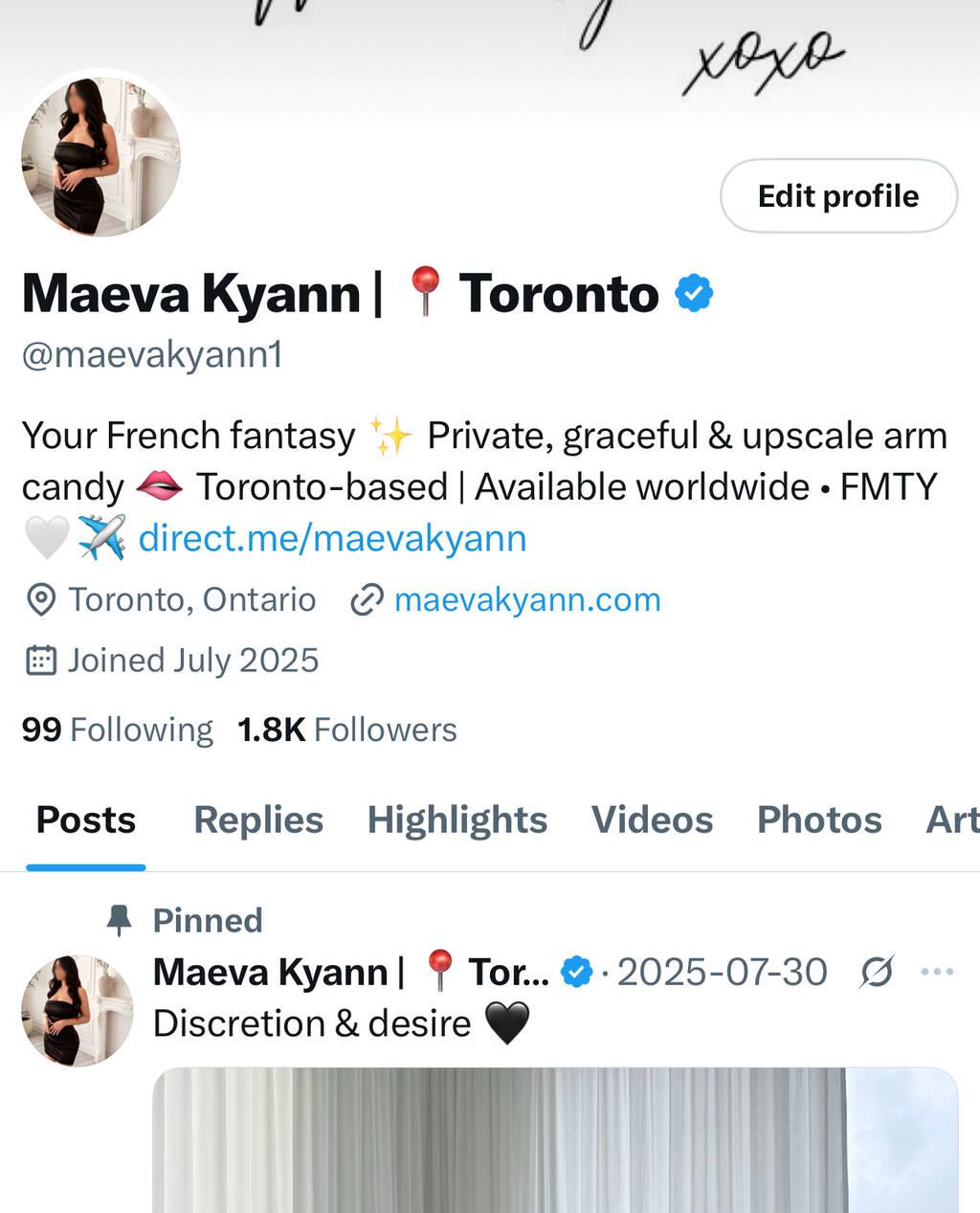Click the slashed-circle icon on the pinned post
This screenshot has width=980, height=1213.
point(876,973)
